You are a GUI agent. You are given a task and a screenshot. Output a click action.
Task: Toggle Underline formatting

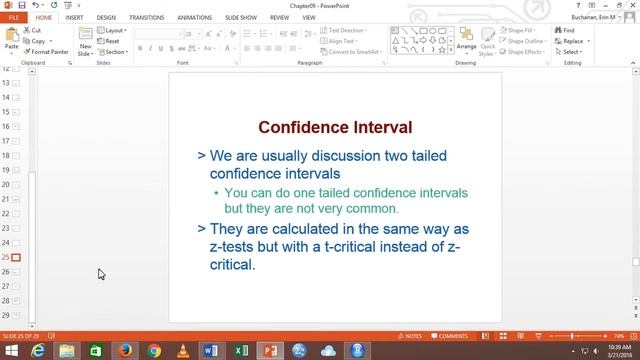[161, 49]
